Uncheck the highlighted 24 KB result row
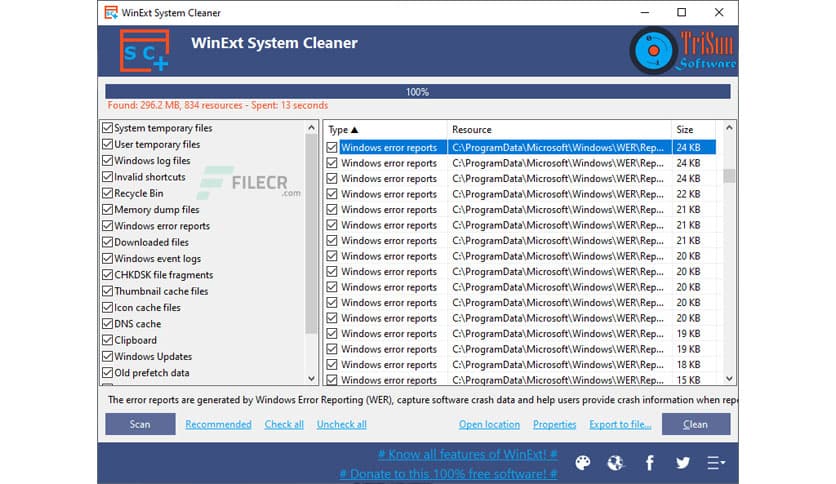 tap(332, 147)
